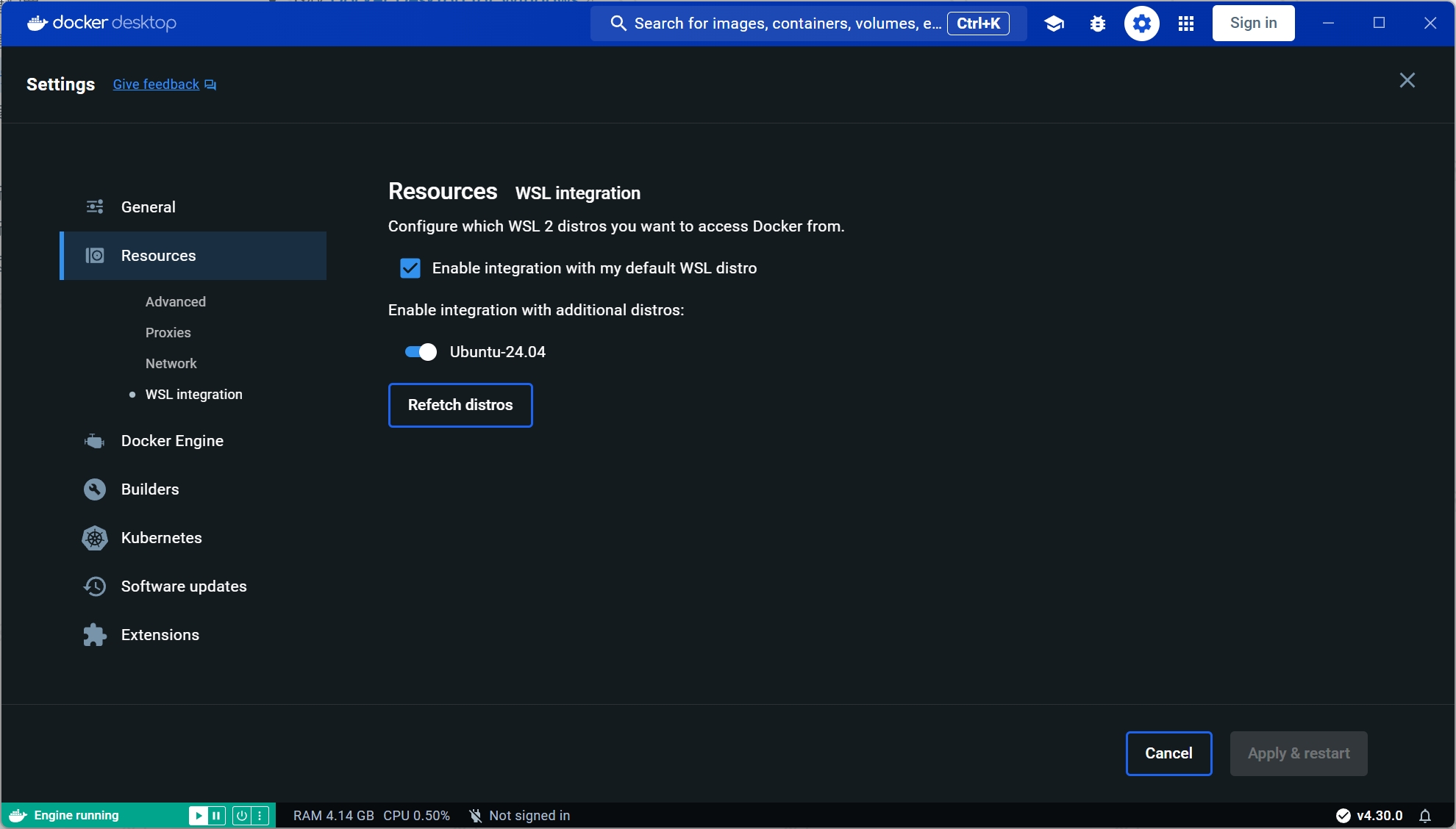This screenshot has width=1456, height=829.
Task: Toggle default WSL distro integration checkbox
Action: [x=410, y=268]
